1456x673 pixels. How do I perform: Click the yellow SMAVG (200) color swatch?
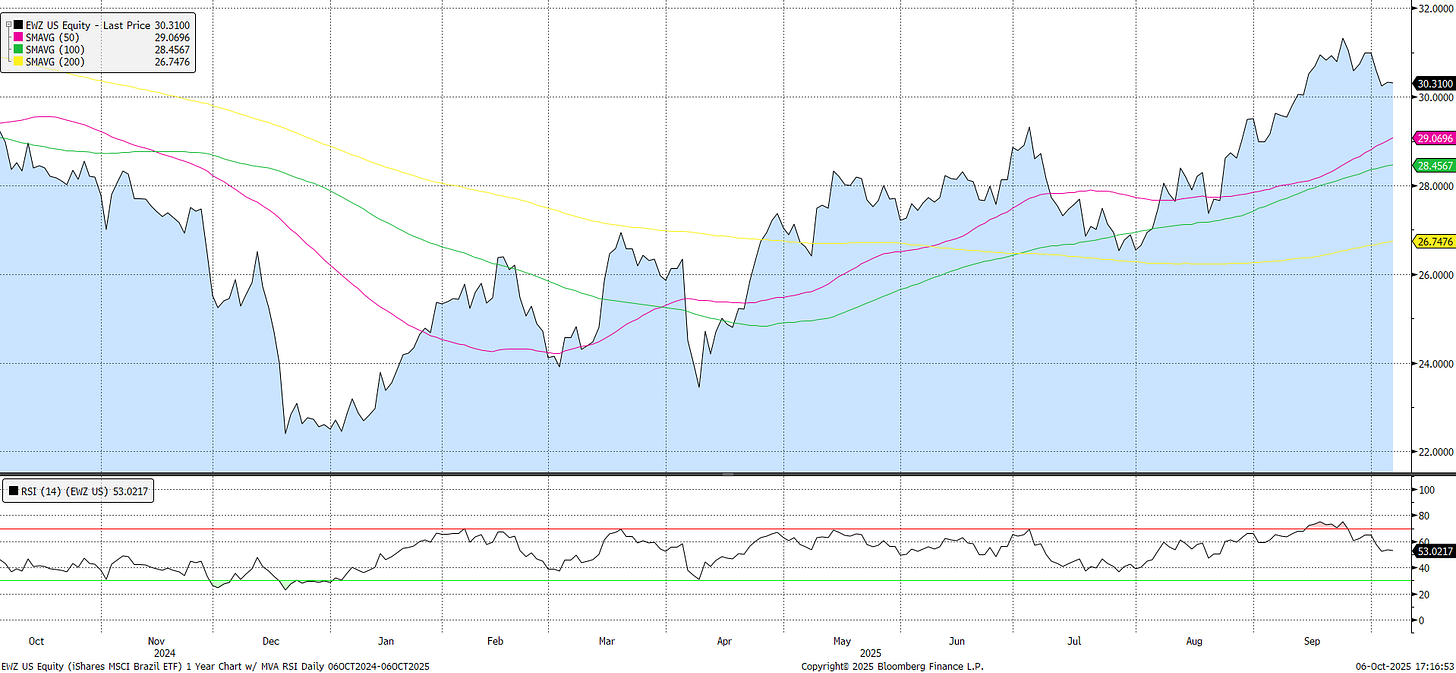pos(18,61)
